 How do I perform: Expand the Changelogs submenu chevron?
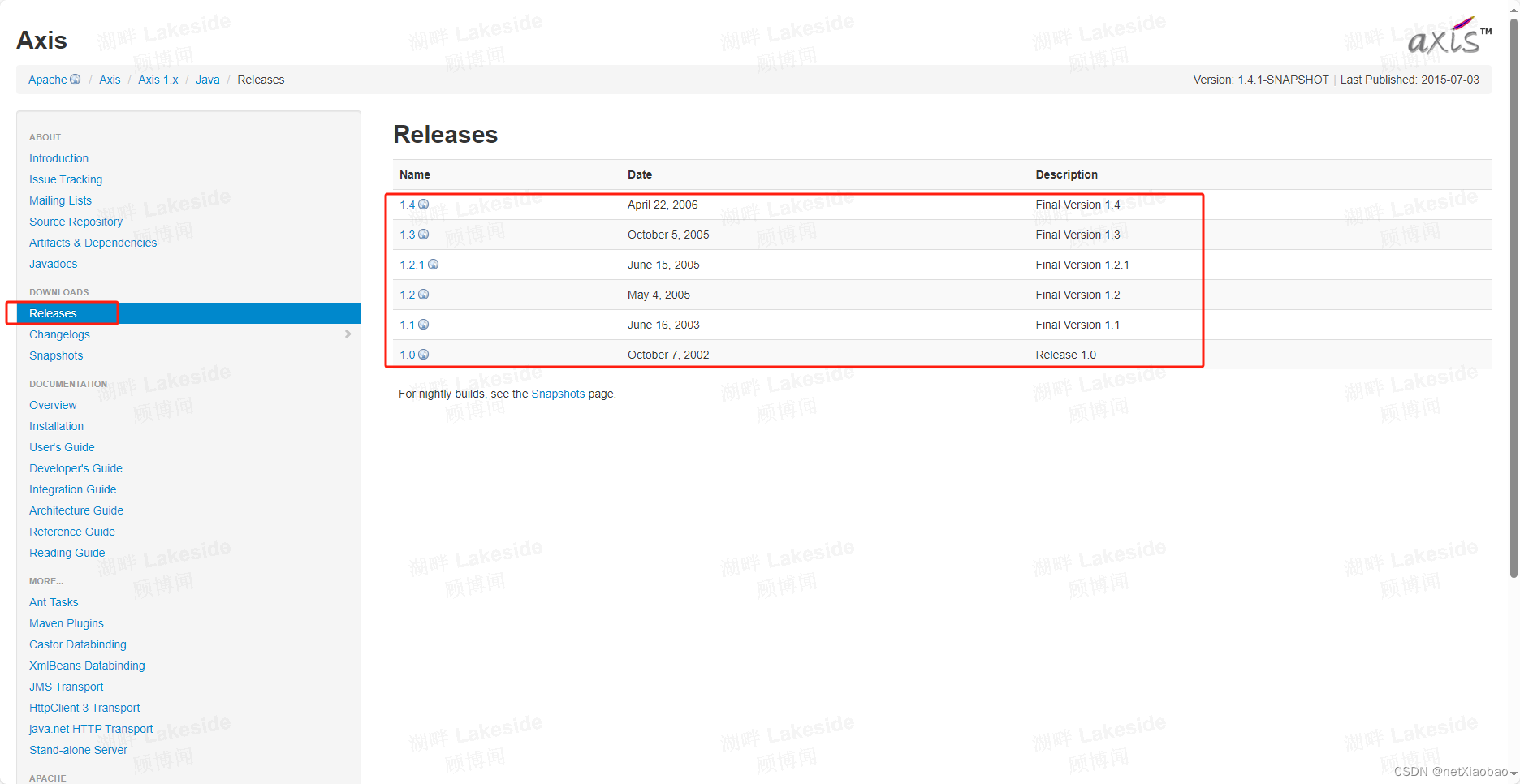coord(348,334)
